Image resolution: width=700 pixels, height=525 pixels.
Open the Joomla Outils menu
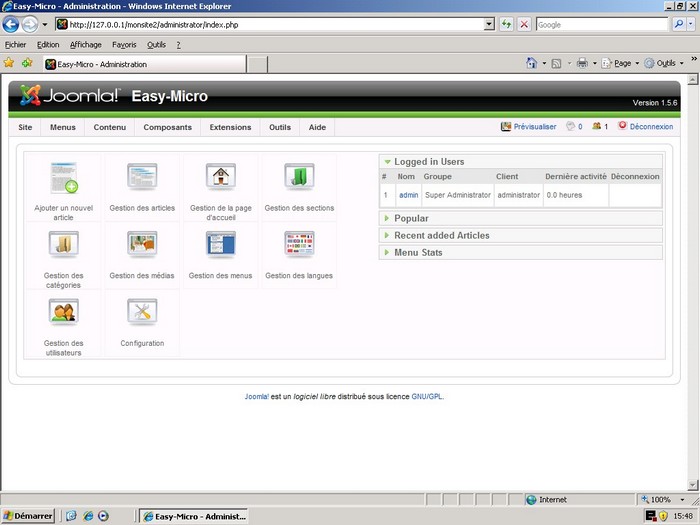click(x=280, y=127)
